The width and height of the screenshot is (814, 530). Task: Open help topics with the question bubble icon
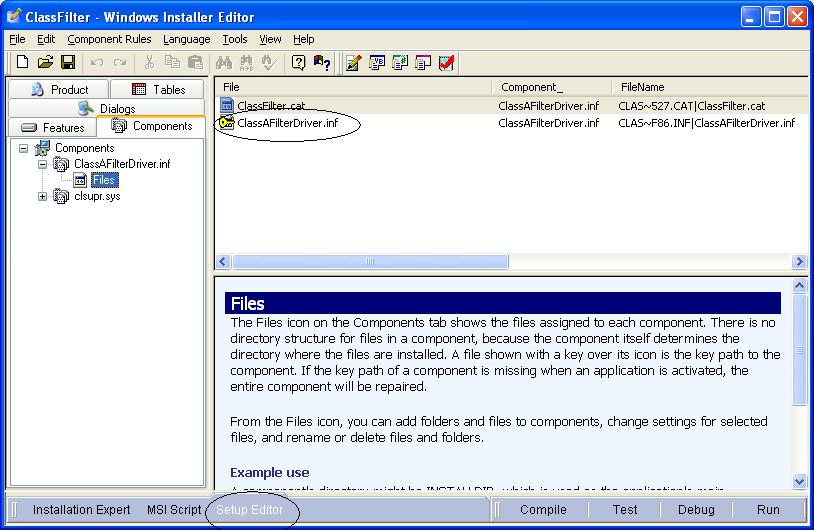299,63
